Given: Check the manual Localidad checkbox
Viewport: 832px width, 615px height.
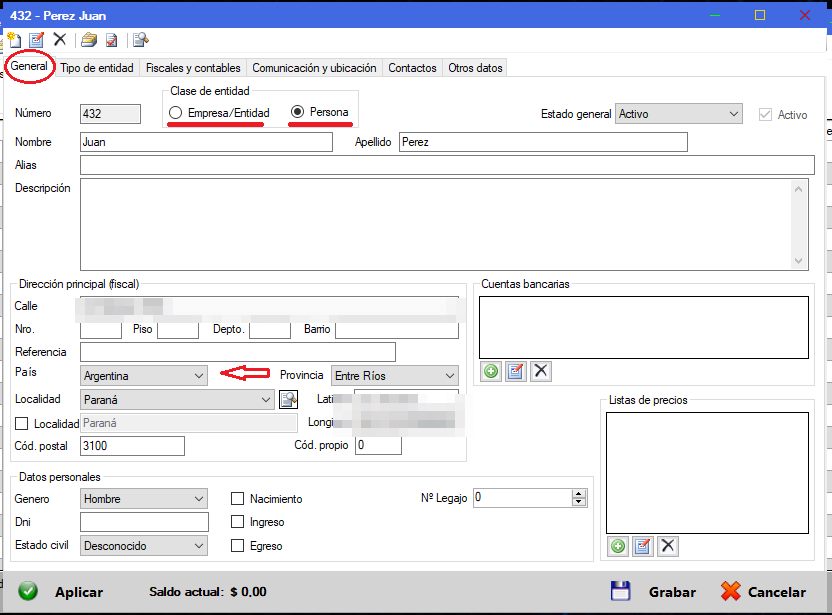Looking at the screenshot, I should click(22, 423).
